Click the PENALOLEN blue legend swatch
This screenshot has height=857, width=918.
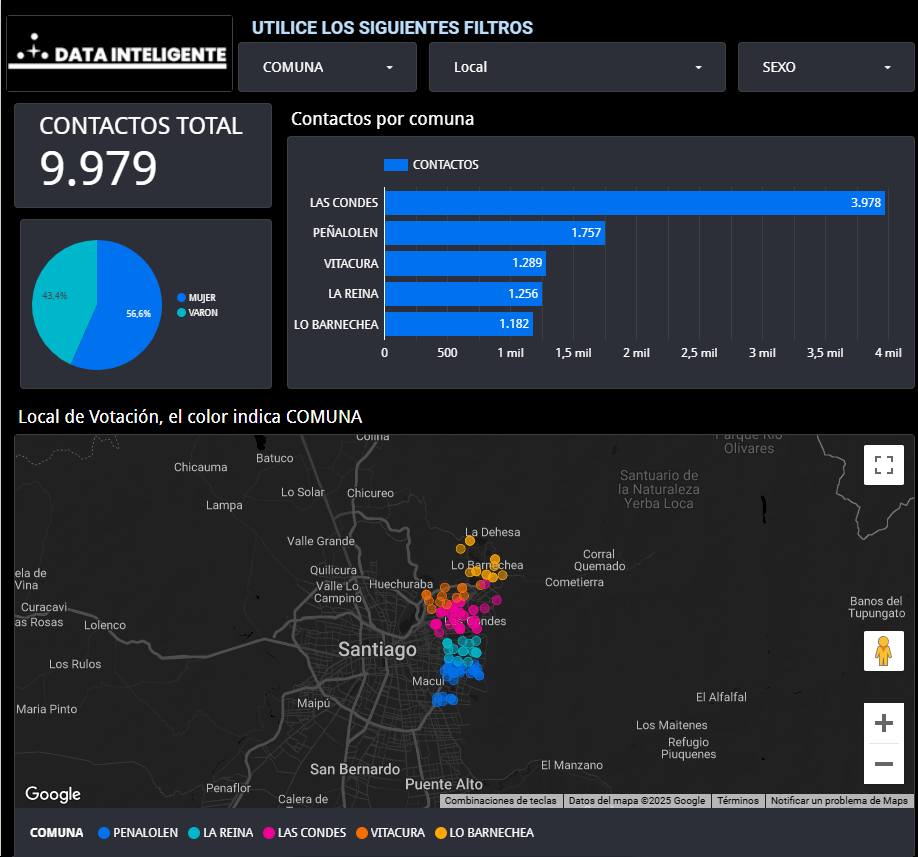(104, 833)
